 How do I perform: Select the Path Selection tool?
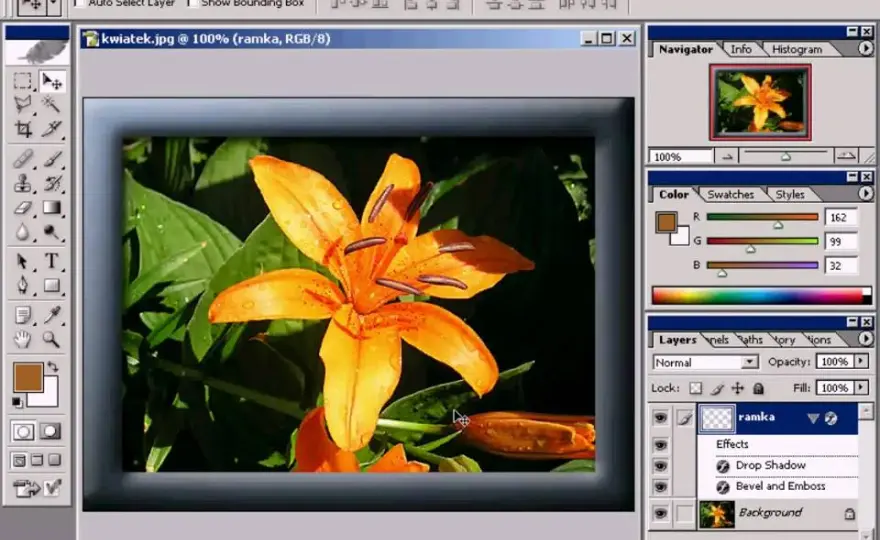coord(22,262)
